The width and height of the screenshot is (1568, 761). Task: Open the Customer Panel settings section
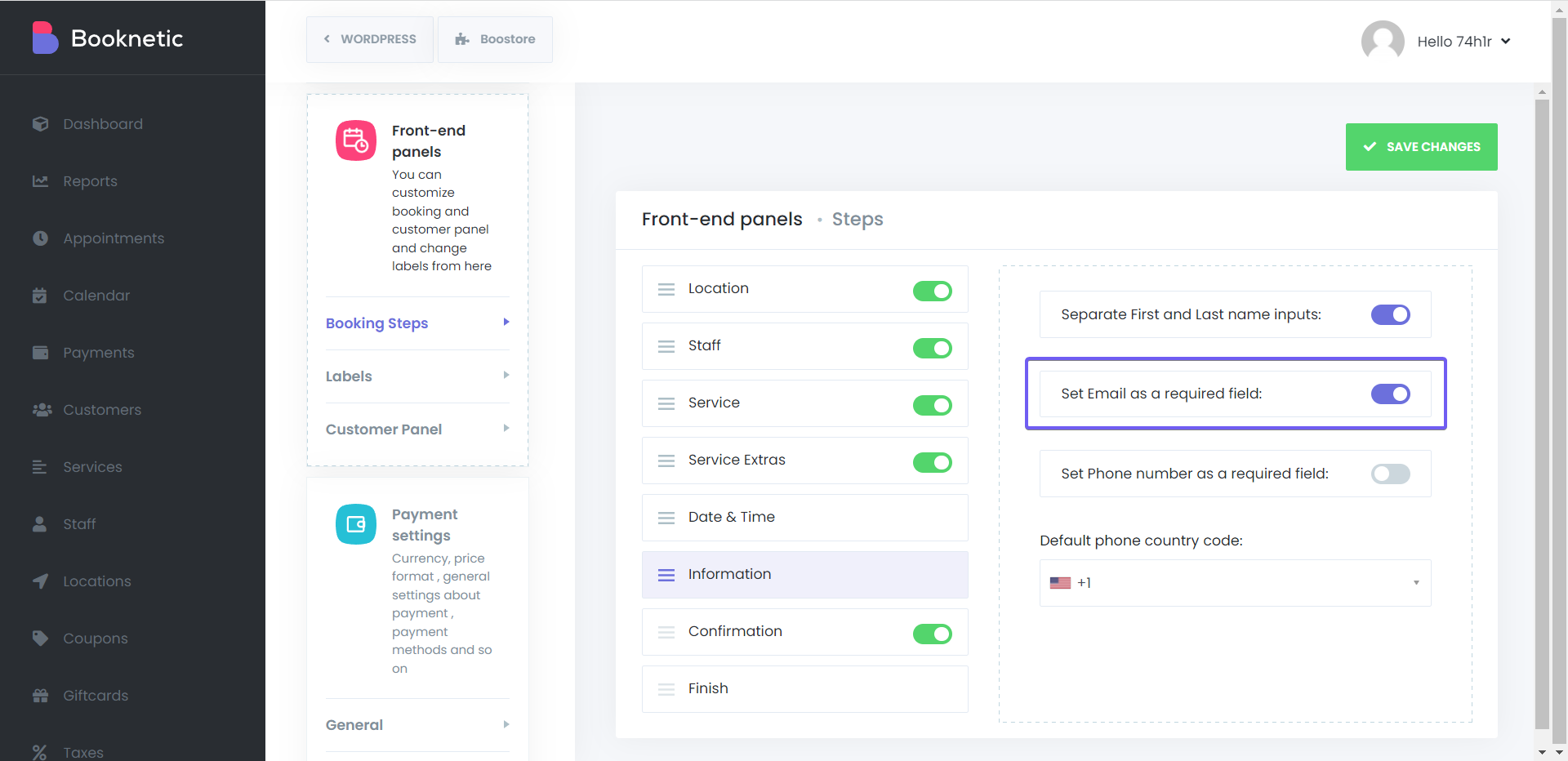point(416,429)
